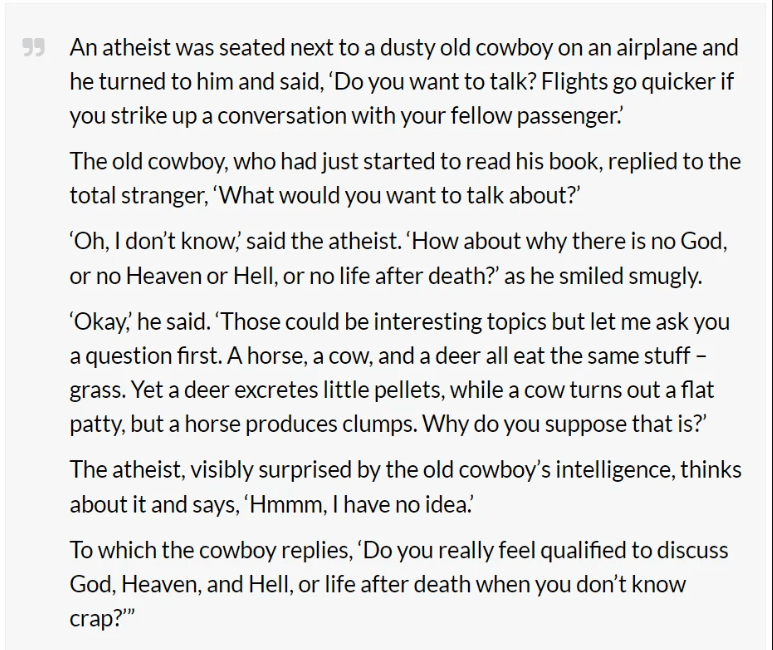This screenshot has width=773, height=650.
Task: Click the words 'Oh, I don't know'
Action: tap(150, 241)
